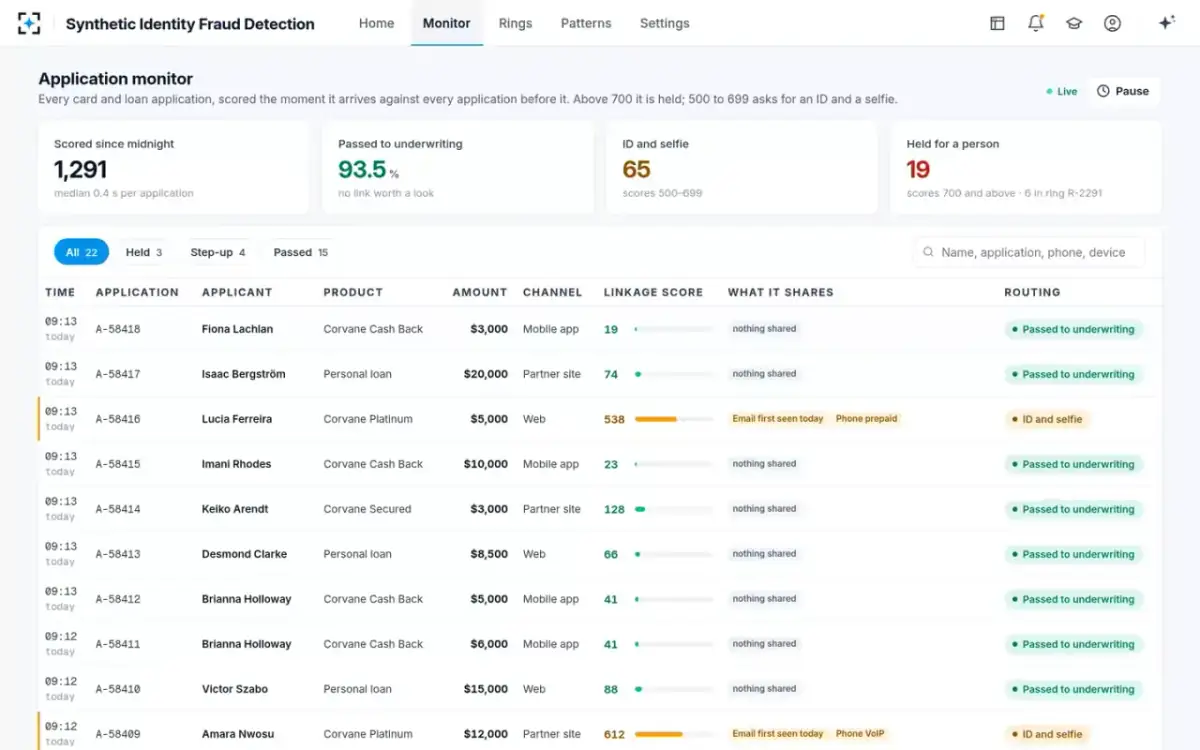Screen dimensions: 1200x750
Task: Sort by the Routing column header
Action: 1032,293
